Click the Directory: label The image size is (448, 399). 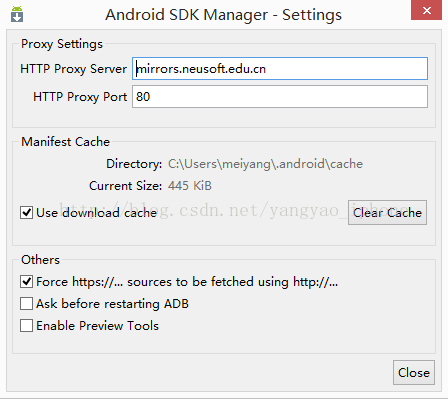pyautogui.click(x=134, y=164)
